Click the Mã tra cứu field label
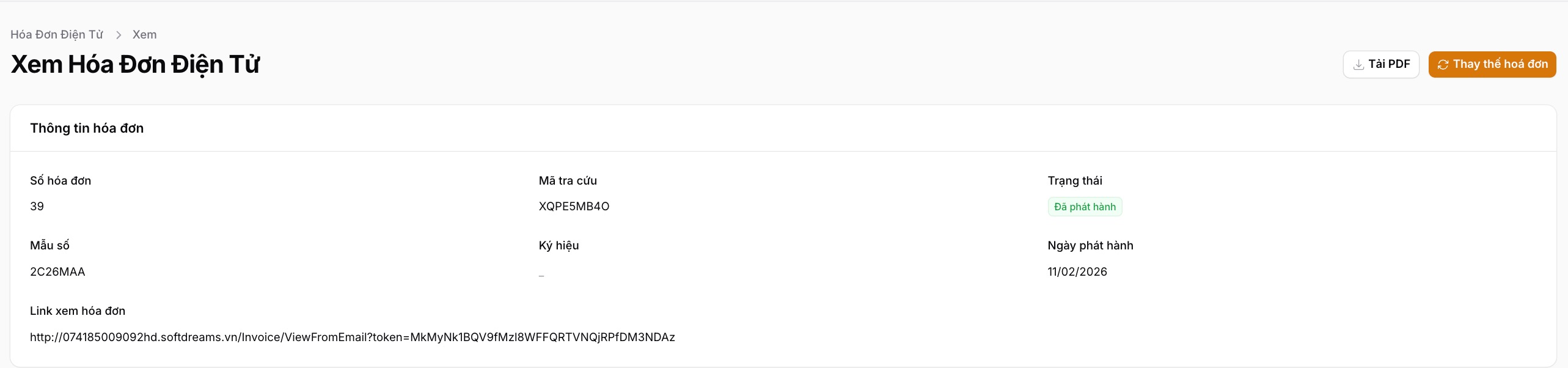Image resolution: width=1568 pixels, height=368 pixels. point(567,180)
